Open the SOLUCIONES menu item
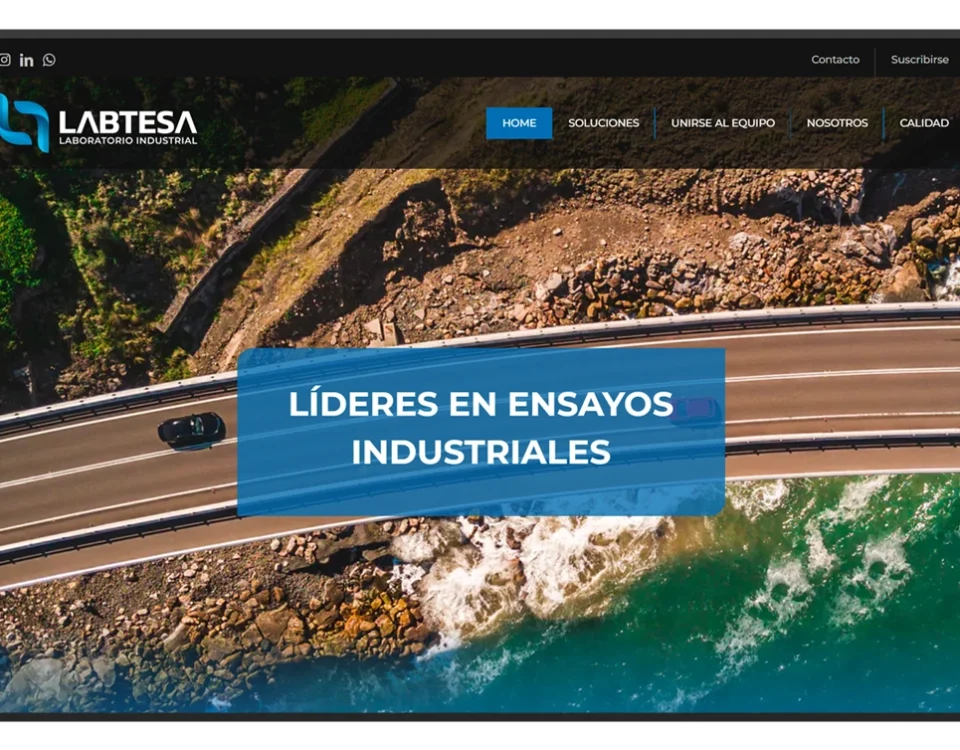 [x=603, y=123]
